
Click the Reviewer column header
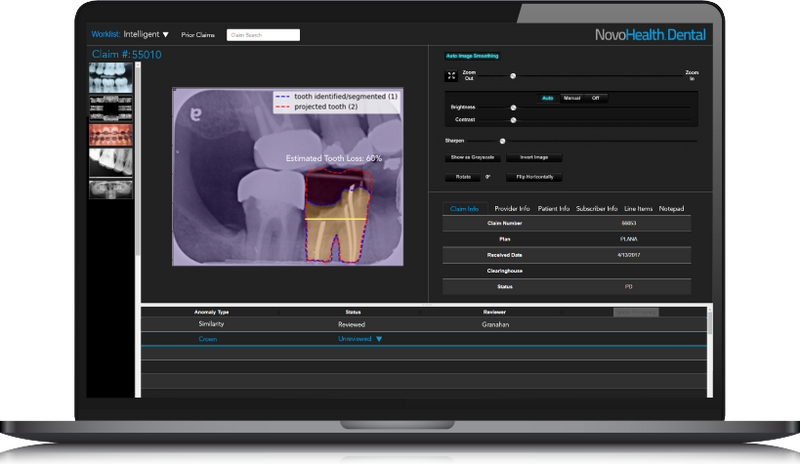(494, 312)
